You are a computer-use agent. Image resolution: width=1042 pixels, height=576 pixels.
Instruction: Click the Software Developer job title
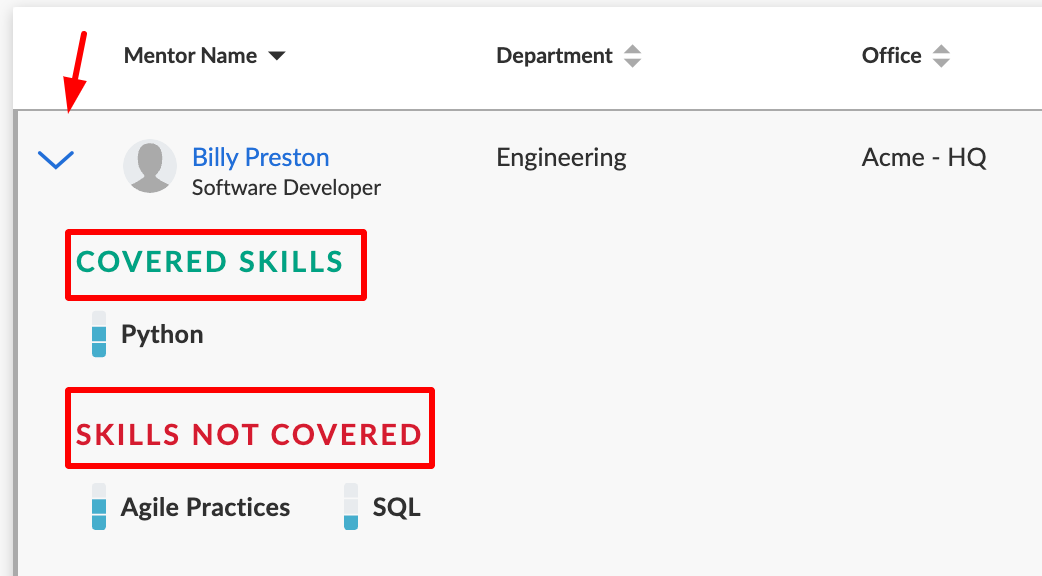[286, 188]
